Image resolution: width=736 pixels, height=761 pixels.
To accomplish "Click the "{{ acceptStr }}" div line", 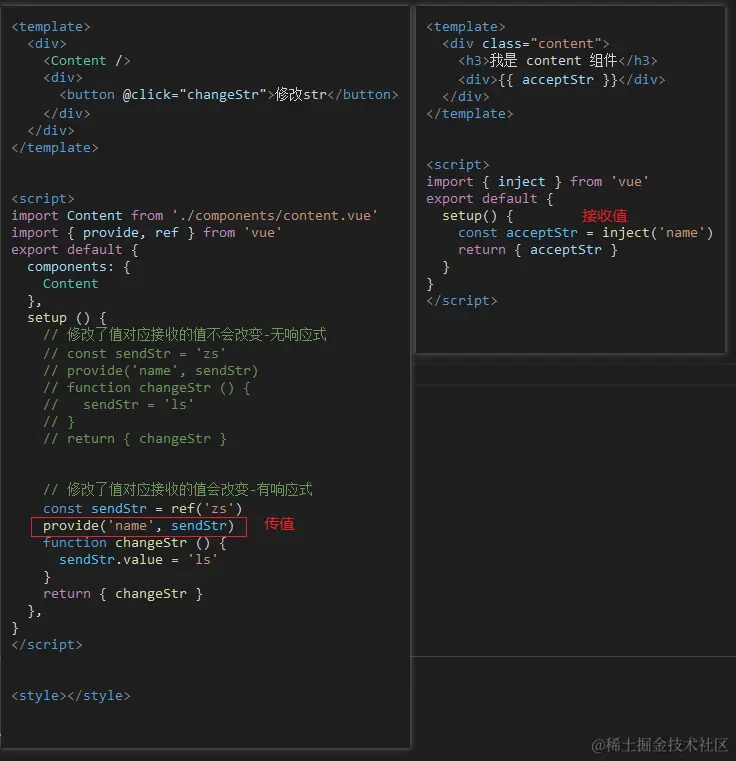I will tap(562, 80).
